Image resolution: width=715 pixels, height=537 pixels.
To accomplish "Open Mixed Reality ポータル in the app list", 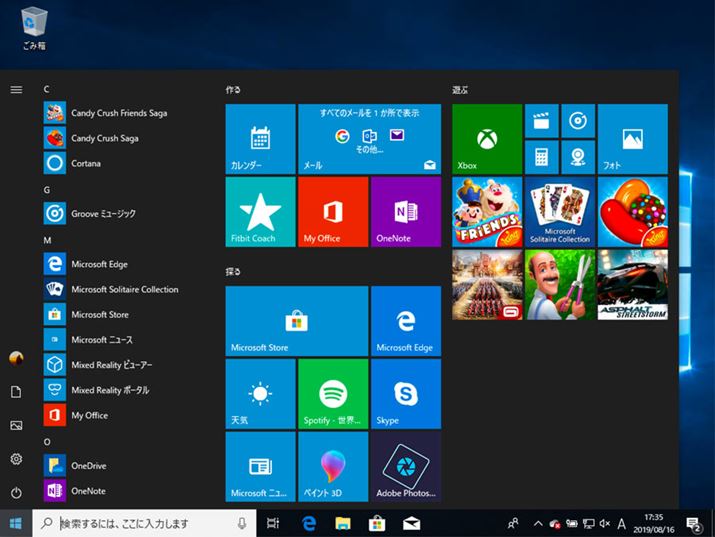I will (x=110, y=390).
